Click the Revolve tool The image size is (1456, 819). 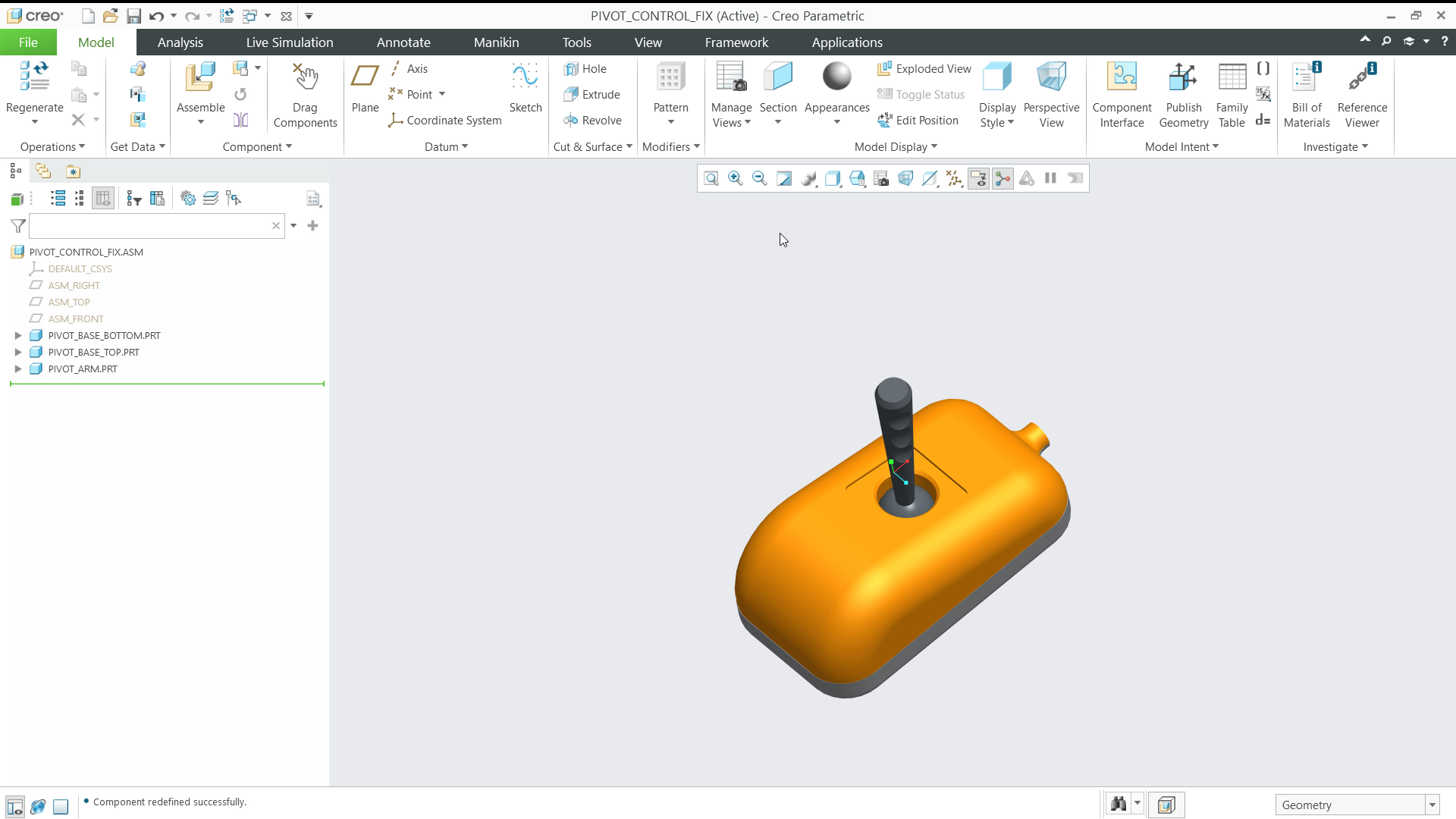click(592, 120)
